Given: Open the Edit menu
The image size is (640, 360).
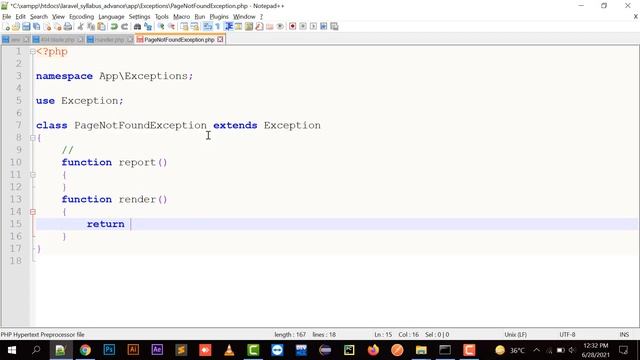Looking at the screenshot, I should coord(20,17).
